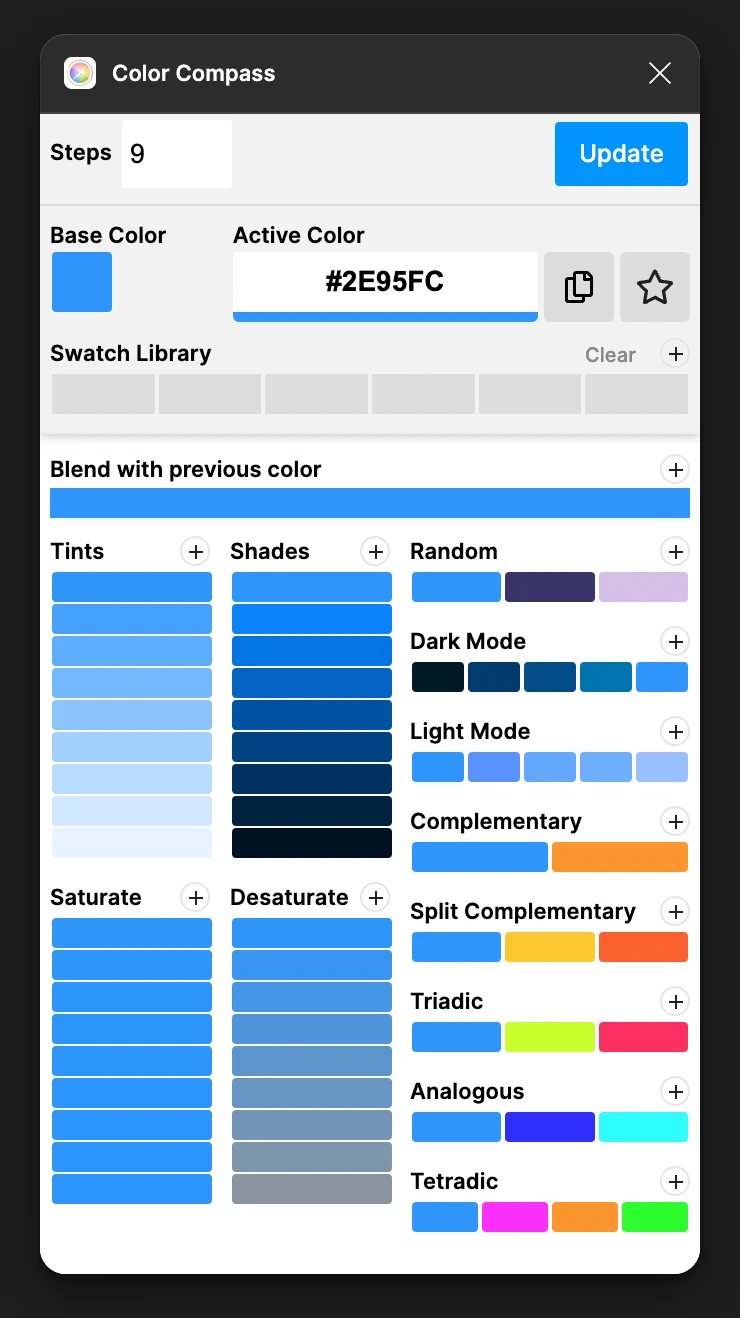Select the Base Color blue swatch

coord(82,282)
